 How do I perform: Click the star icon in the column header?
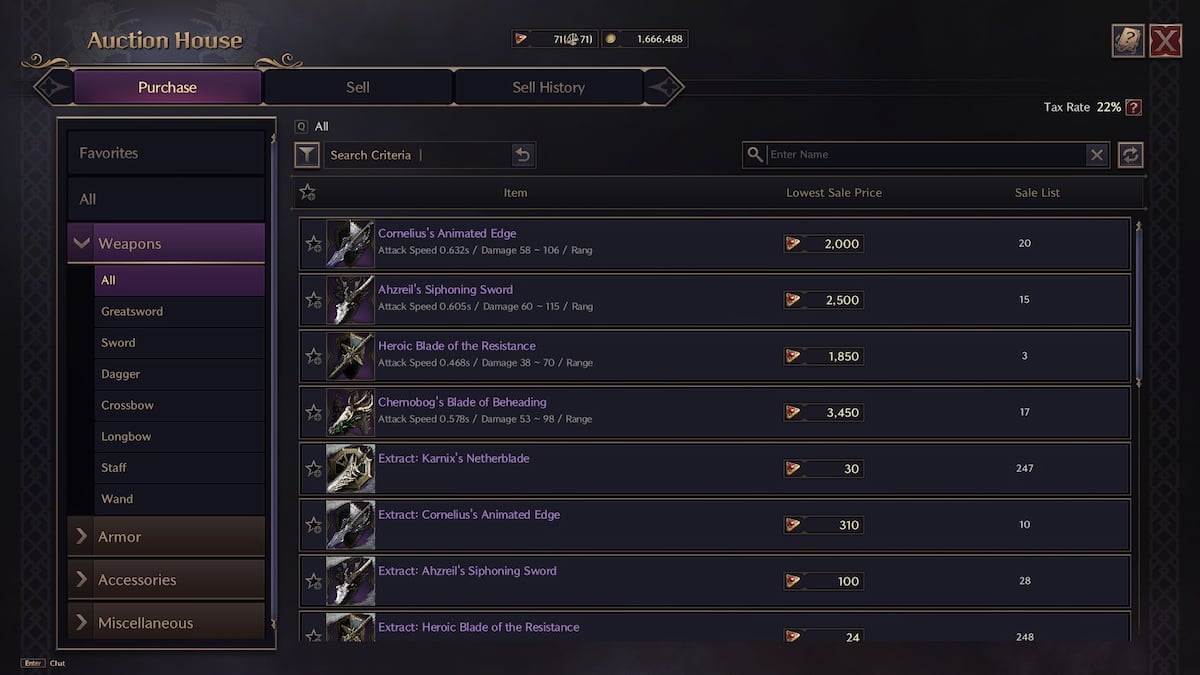pyautogui.click(x=308, y=192)
